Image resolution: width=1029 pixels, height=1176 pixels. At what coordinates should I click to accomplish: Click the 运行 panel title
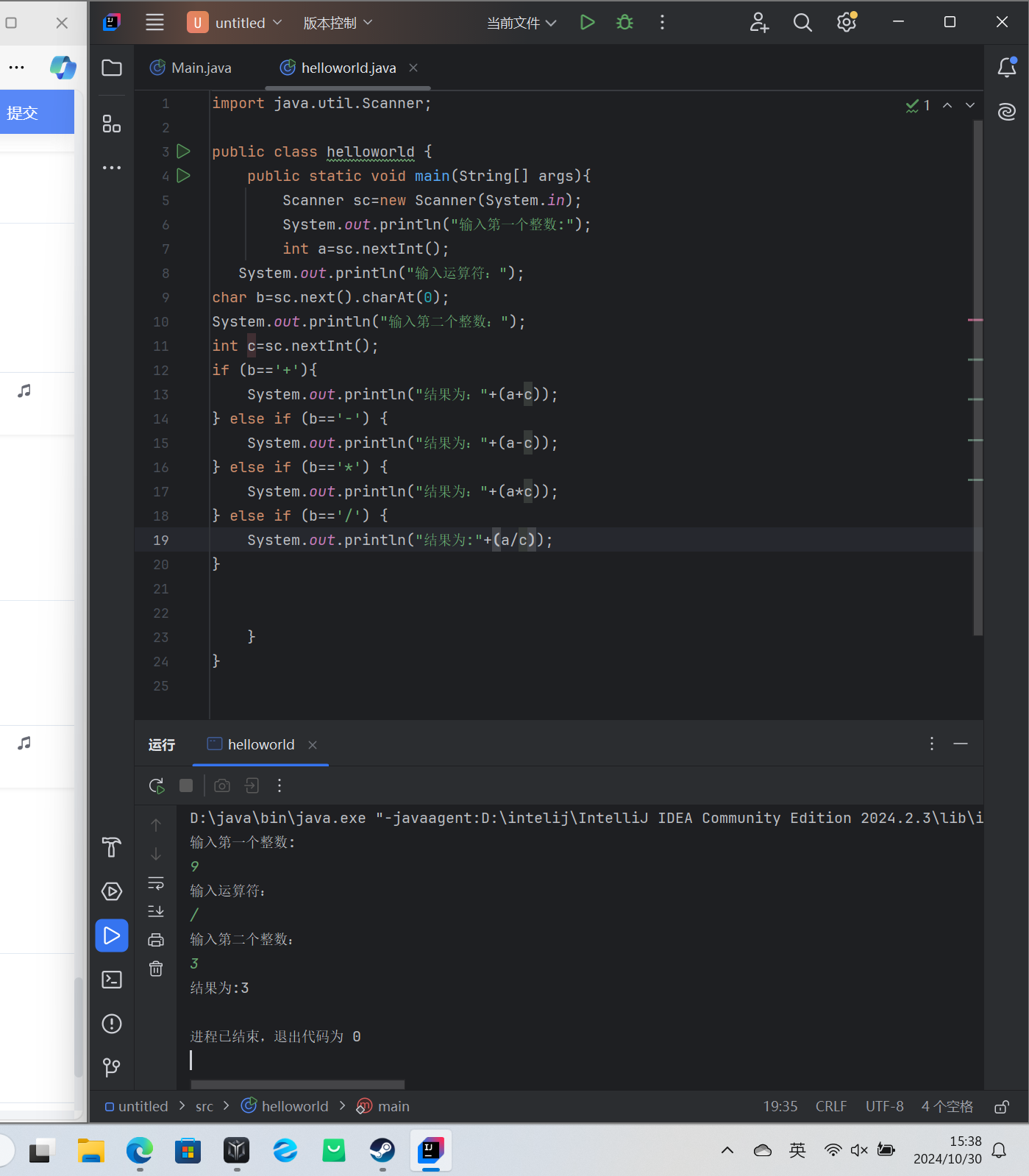pos(162,744)
